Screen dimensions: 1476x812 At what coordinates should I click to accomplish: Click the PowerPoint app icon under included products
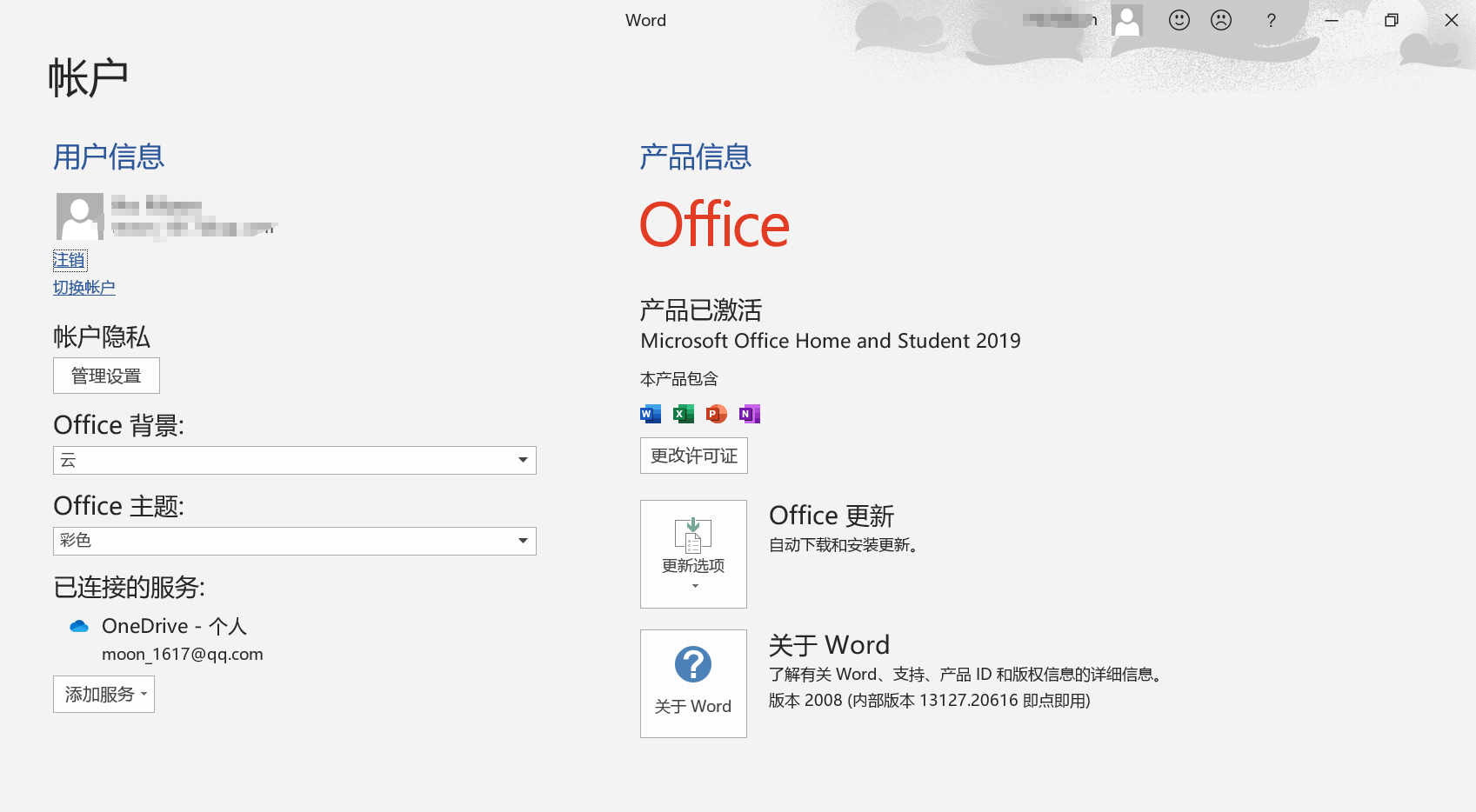click(717, 414)
